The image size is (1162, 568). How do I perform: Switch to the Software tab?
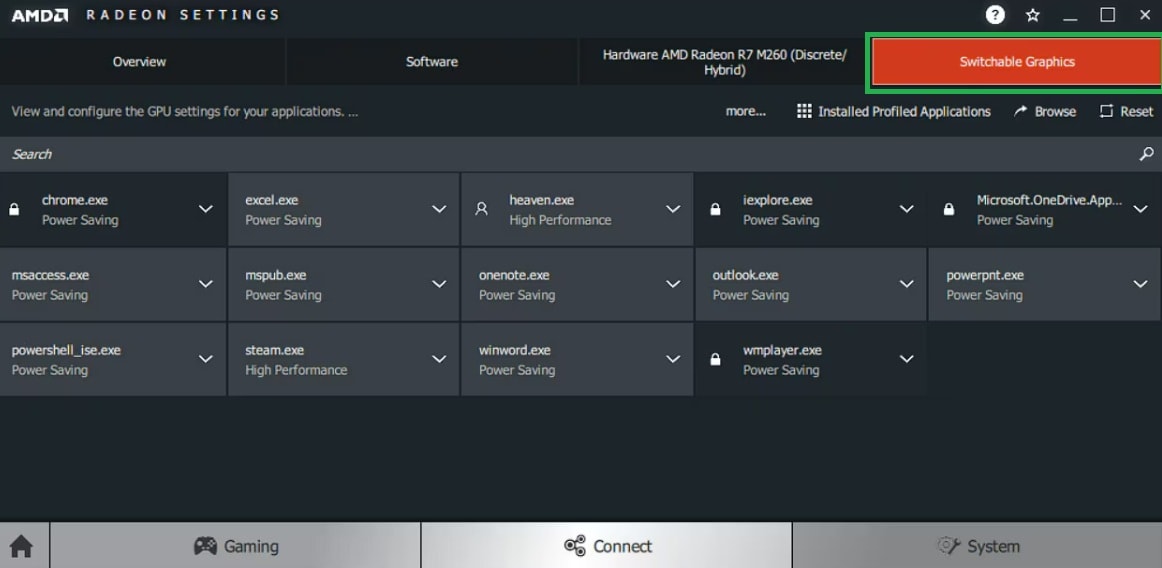431,62
